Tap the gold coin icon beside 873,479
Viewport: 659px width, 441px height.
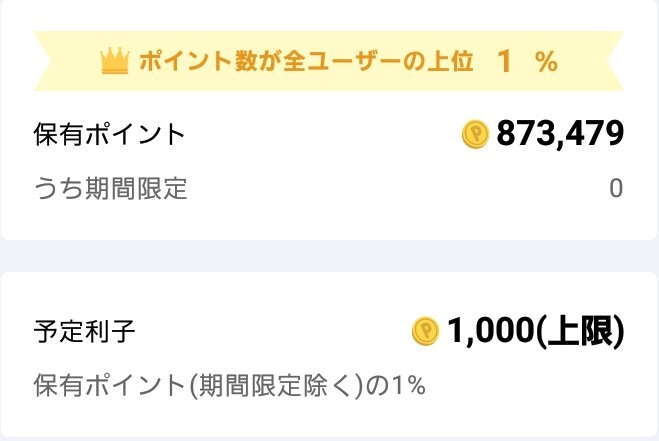[x=475, y=134]
